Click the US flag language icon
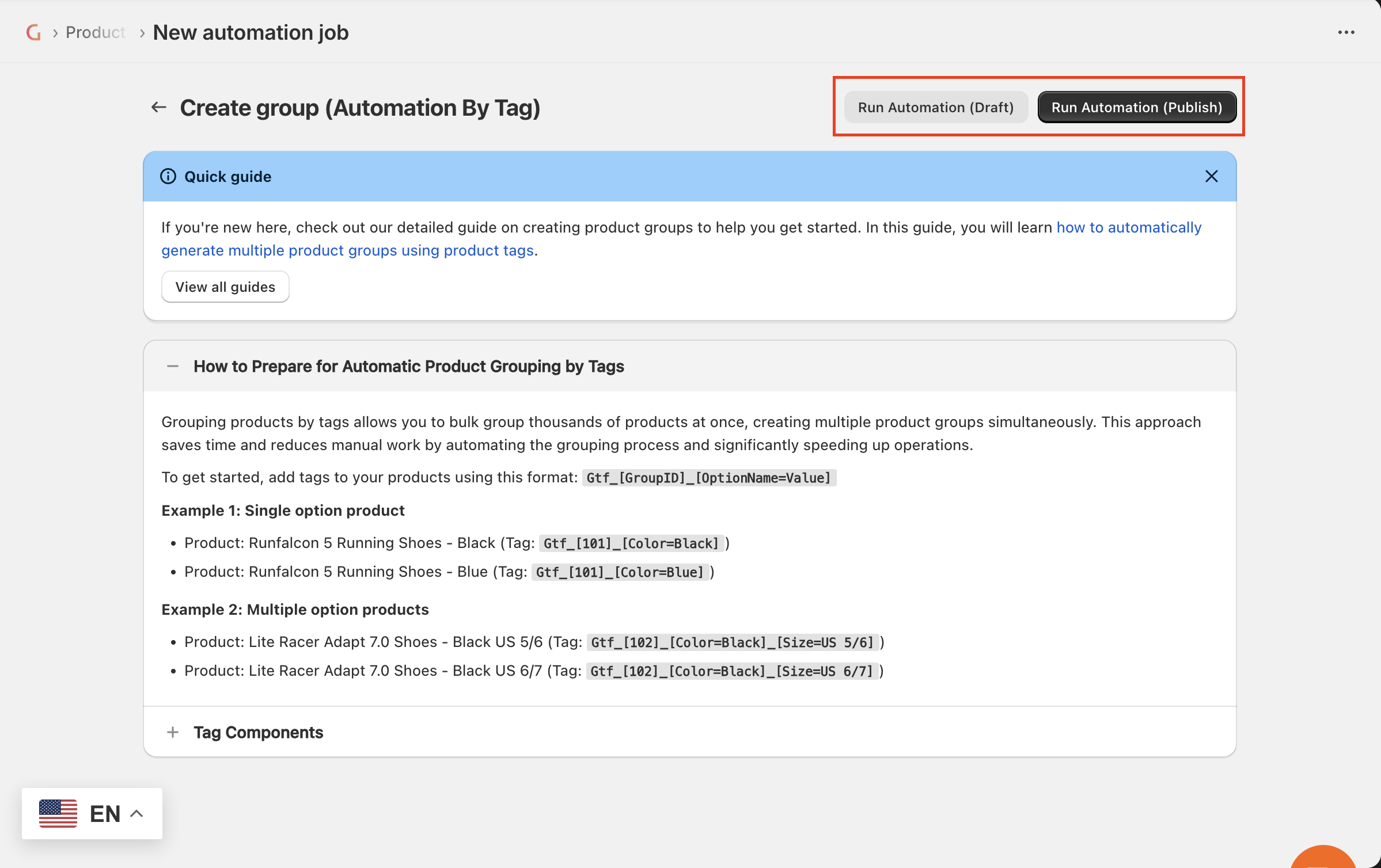This screenshot has height=868, width=1381. [58, 813]
